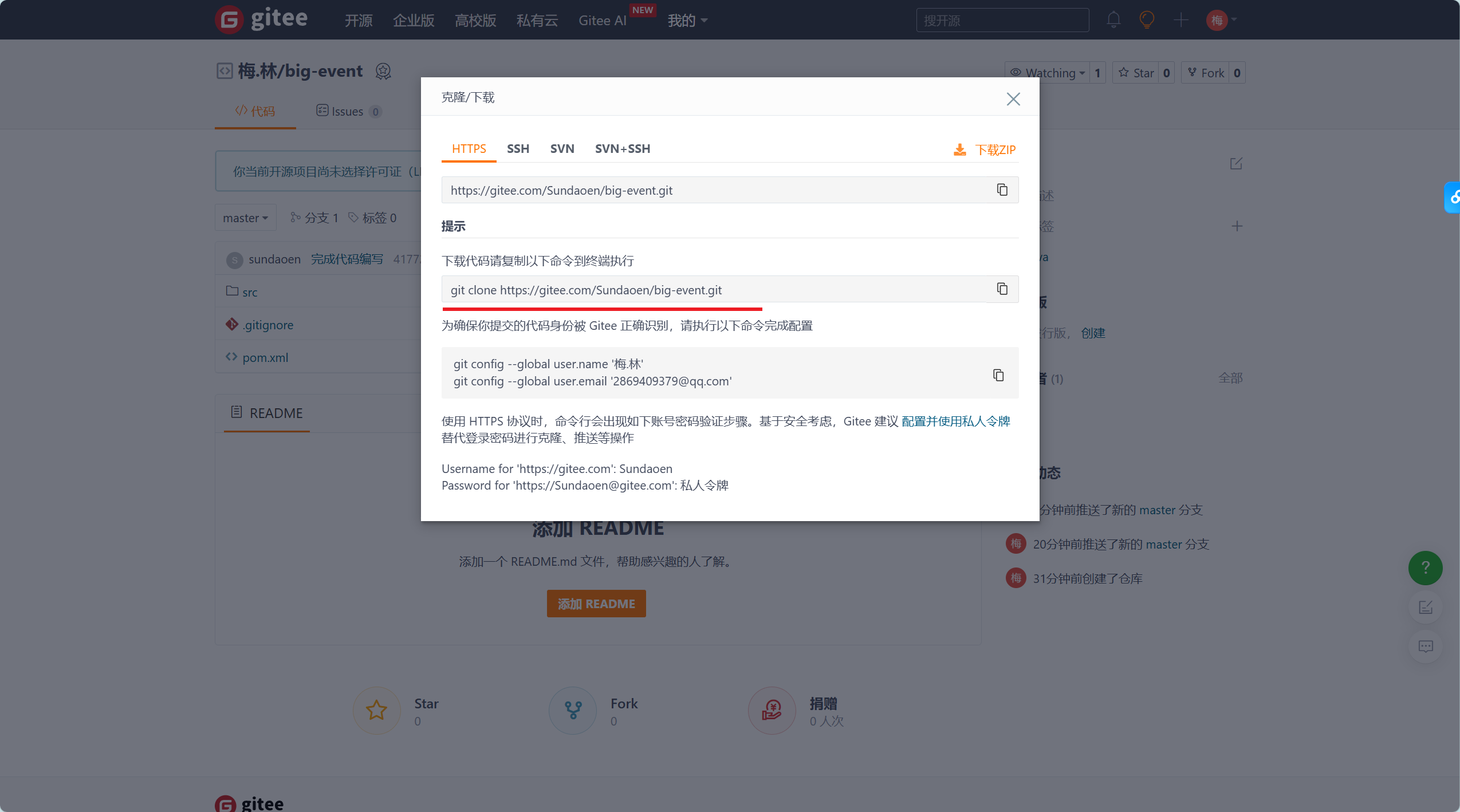Click the footer gitee logo
This screenshot has height=812, width=1460.
[x=249, y=803]
